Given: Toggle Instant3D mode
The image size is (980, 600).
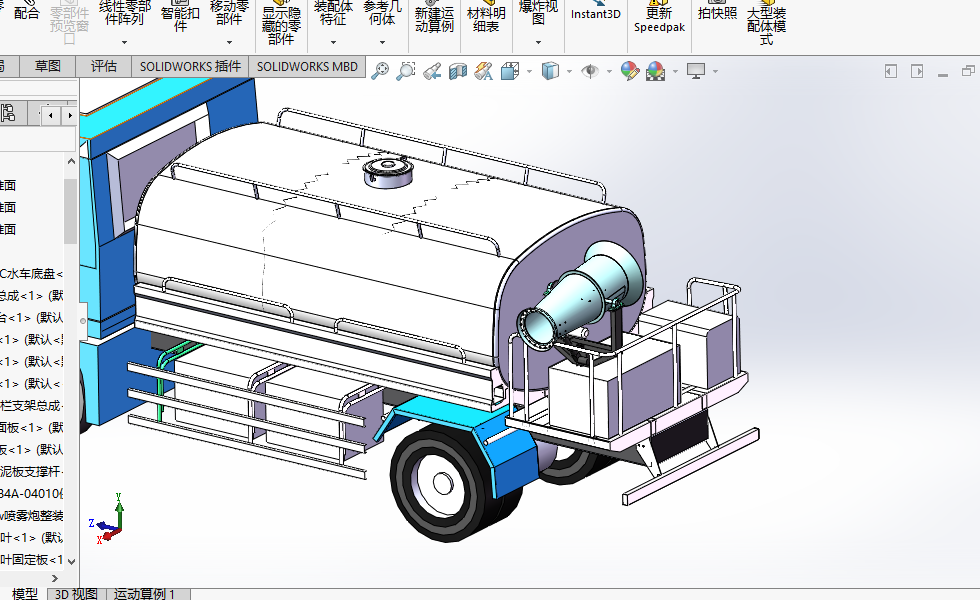Looking at the screenshot, I should (595, 15).
